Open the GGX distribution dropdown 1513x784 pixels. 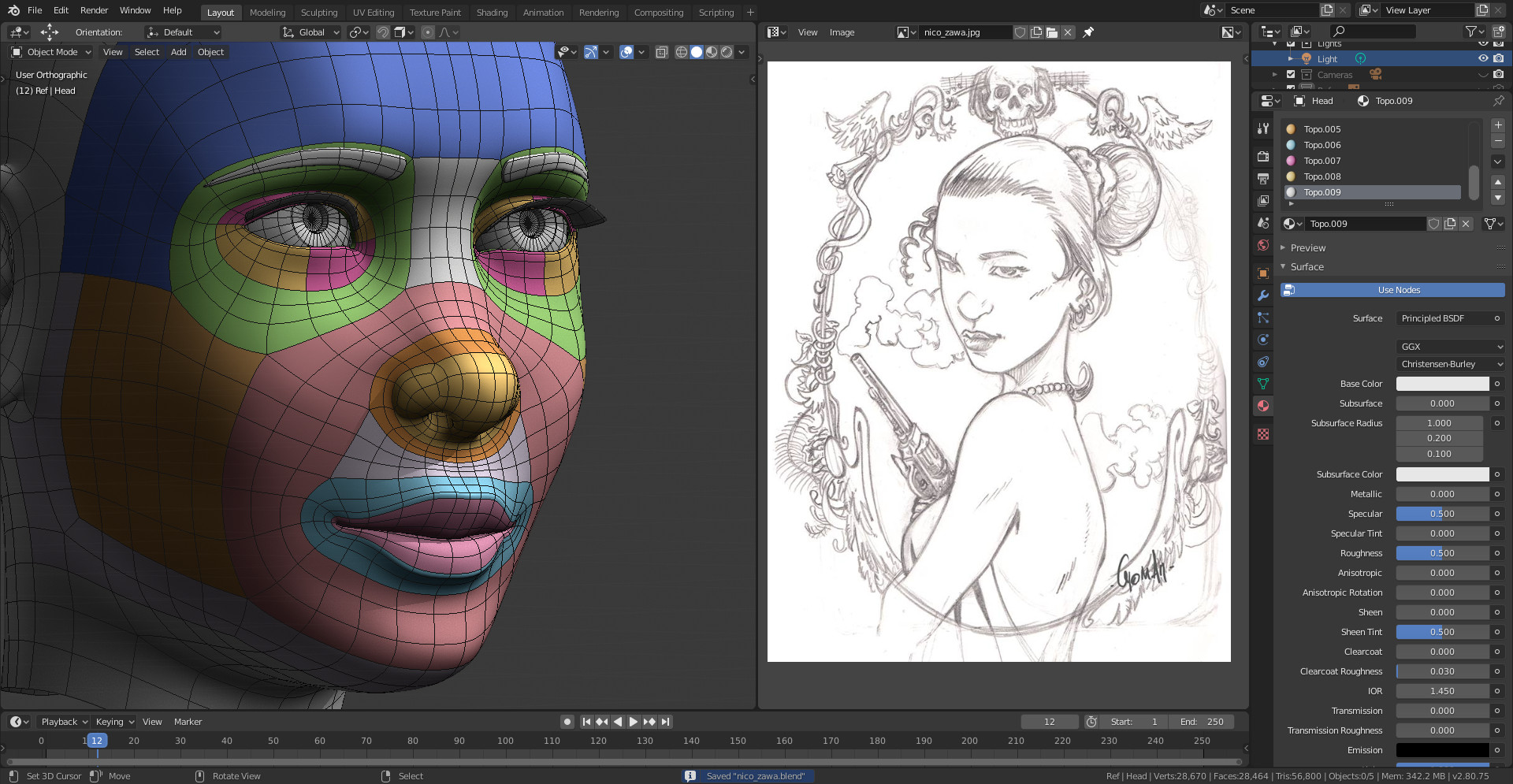[x=1451, y=347]
